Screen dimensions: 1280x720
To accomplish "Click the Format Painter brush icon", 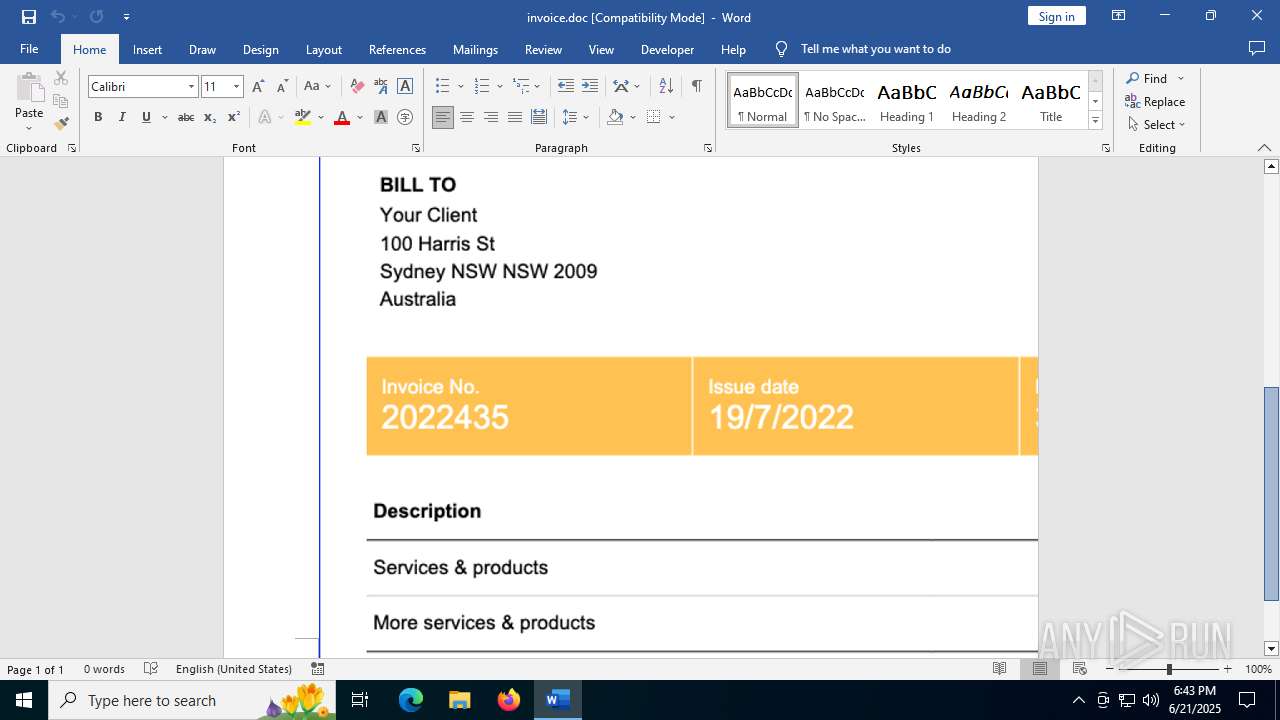I will 61,124.
